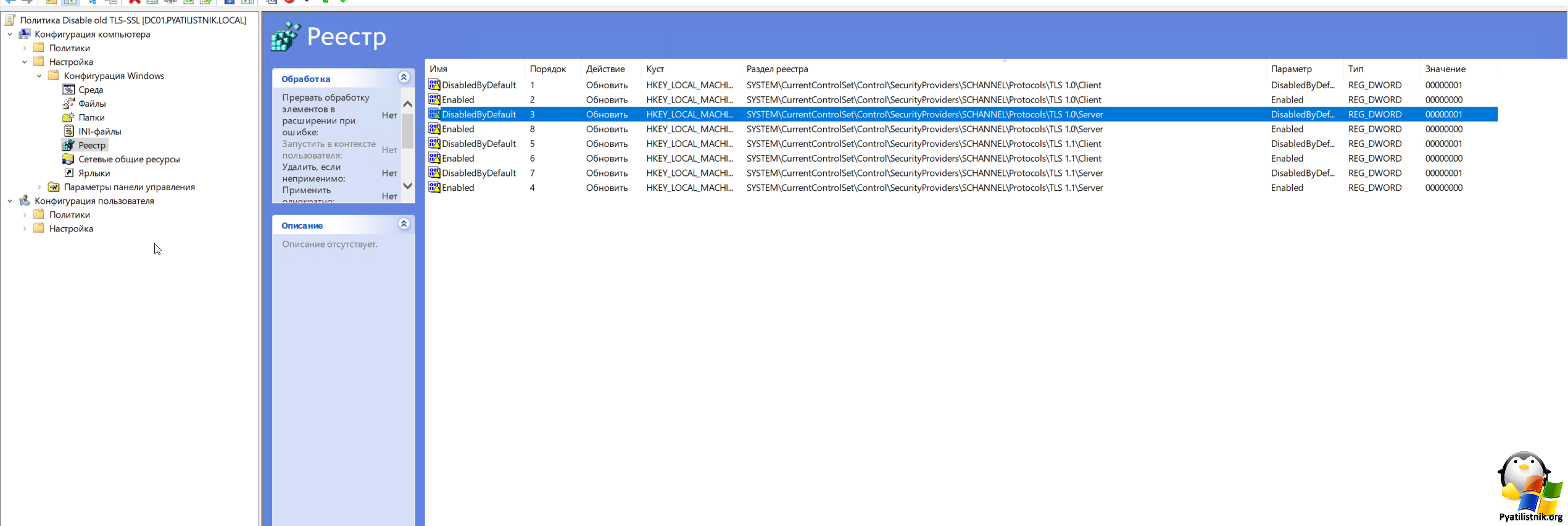Collapse the Конфигурация Windows tree node

point(39,76)
